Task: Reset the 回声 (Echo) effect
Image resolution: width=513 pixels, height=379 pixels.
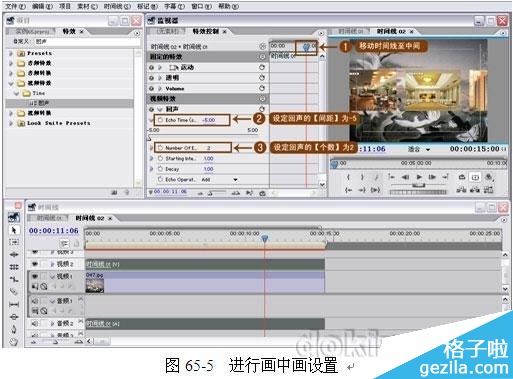Action: (262, 109)
